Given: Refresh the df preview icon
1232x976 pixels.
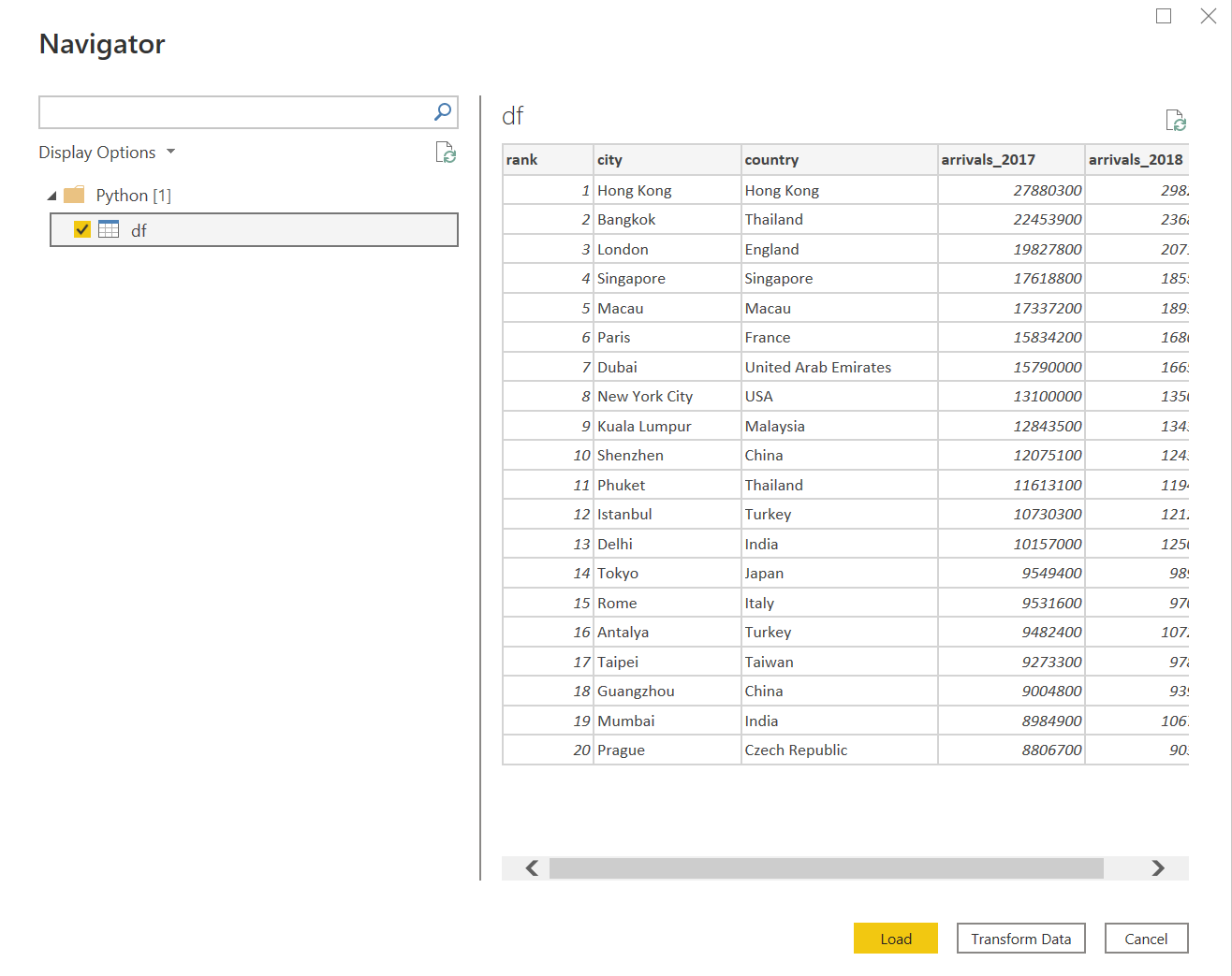Looking at the screenshot, I should 1176,120.
